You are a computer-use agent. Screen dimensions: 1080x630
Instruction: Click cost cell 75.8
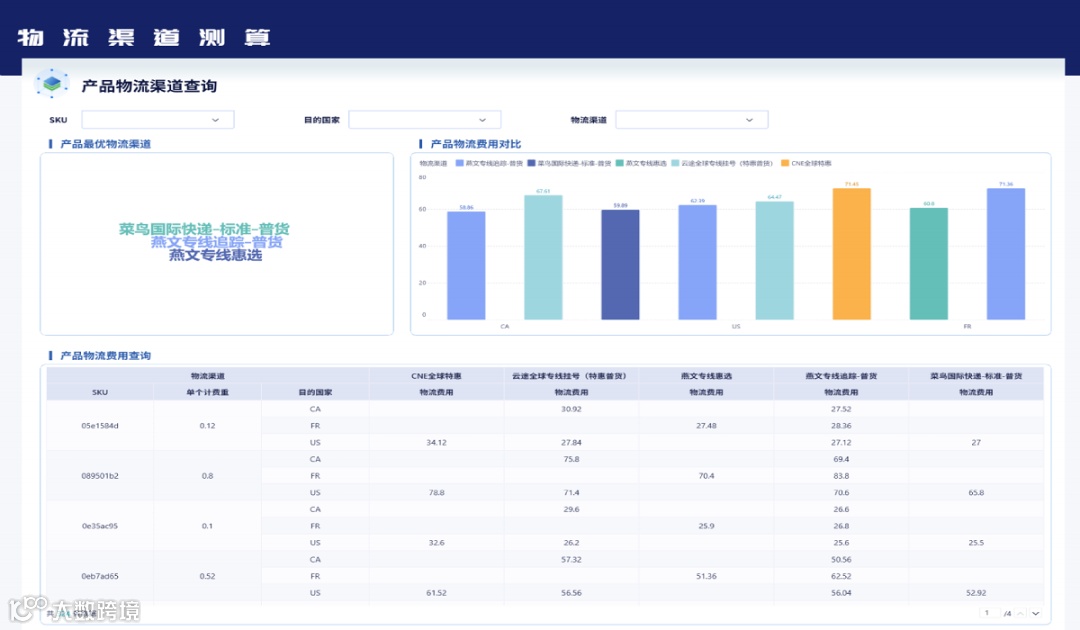(572, 459)
